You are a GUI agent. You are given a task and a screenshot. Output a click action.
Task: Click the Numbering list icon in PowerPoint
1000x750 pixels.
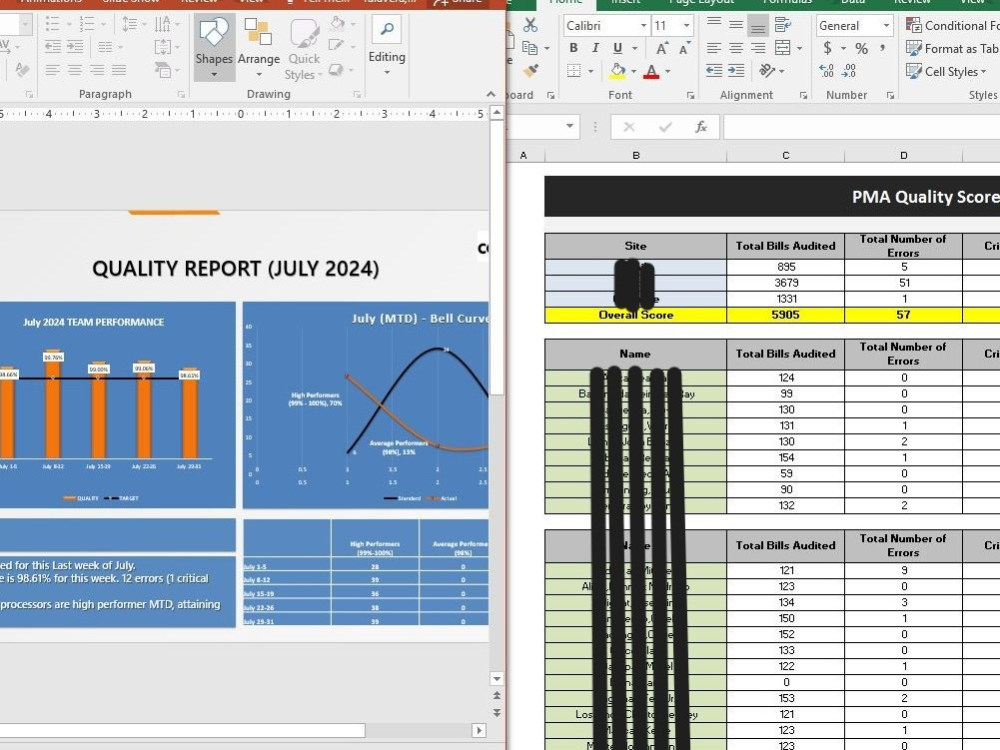tap(87, 25)
